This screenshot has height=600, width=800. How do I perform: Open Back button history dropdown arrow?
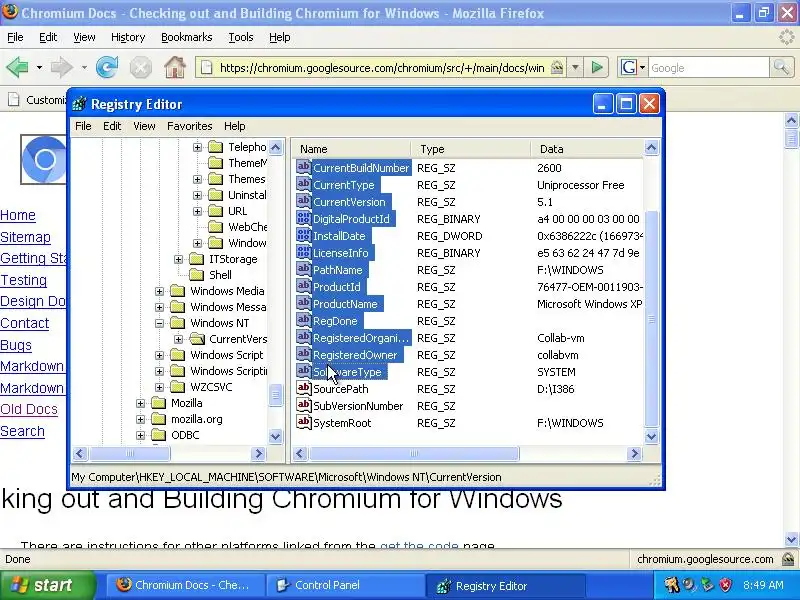[39, 67]
